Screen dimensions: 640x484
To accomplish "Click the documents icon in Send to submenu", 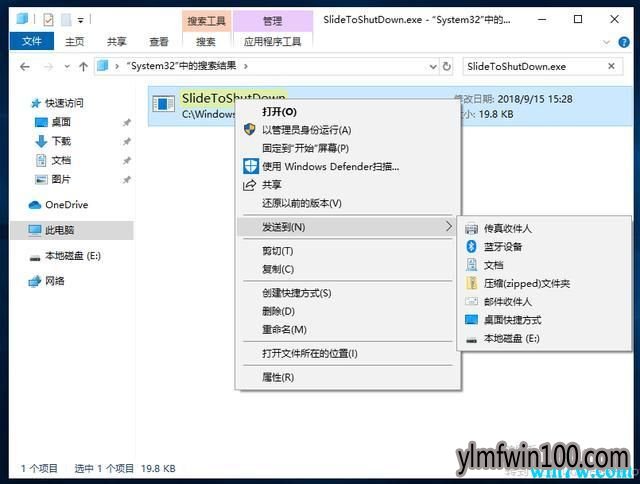I will (471, 265).
